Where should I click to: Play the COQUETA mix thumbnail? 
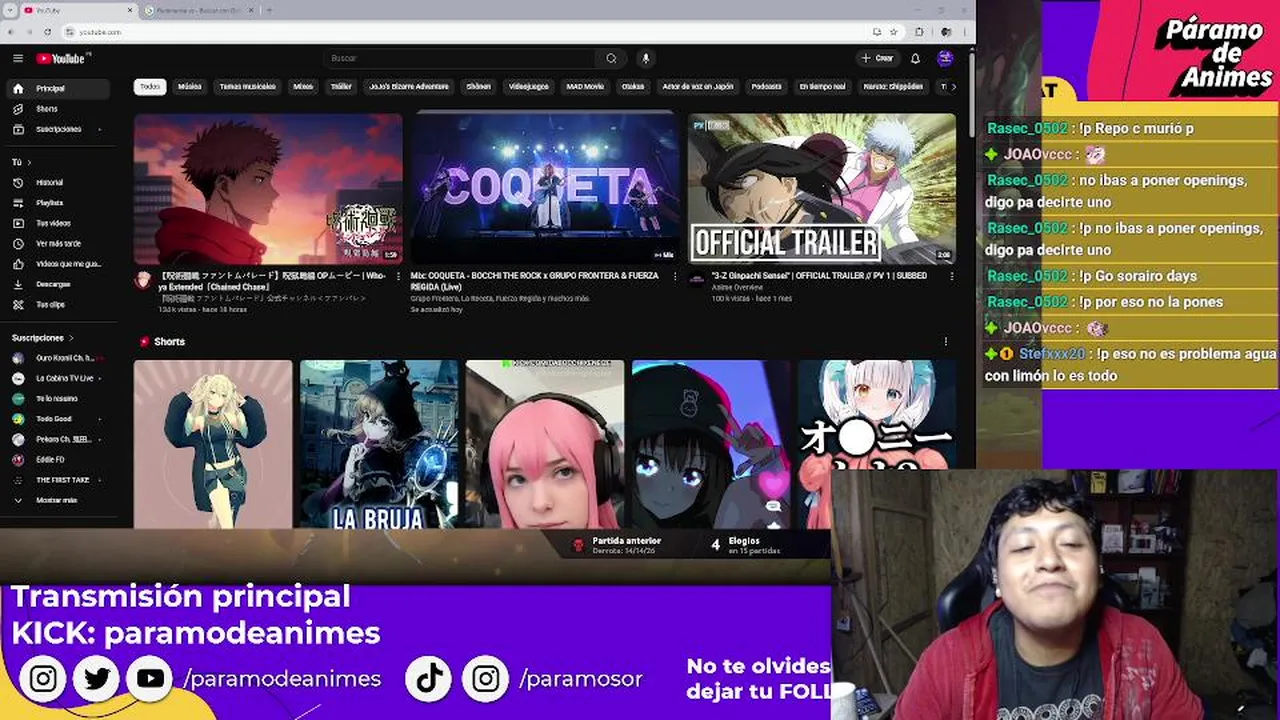(x=545, y=188)
